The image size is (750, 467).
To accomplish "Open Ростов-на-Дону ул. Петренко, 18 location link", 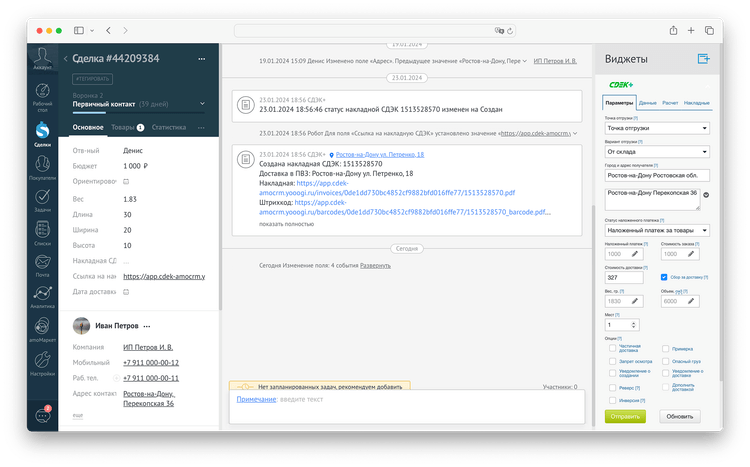I will [380, 155].
